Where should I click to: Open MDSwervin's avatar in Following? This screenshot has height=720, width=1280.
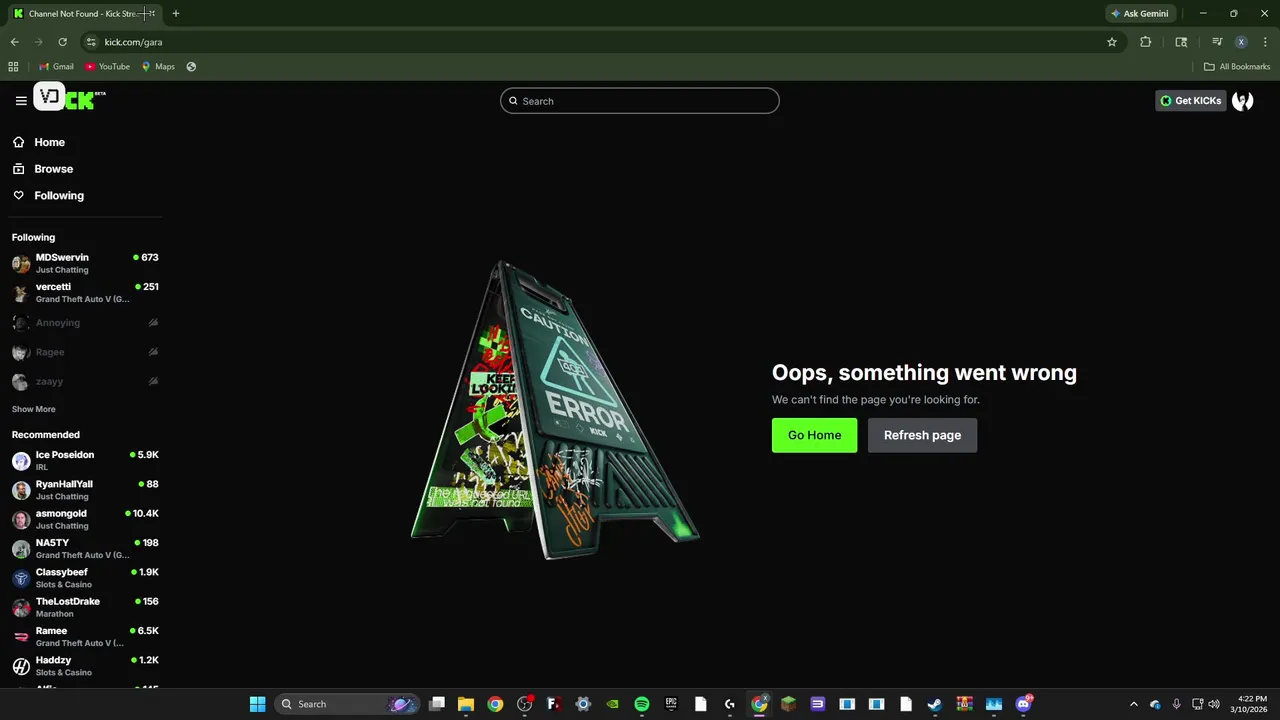(21, 264)
